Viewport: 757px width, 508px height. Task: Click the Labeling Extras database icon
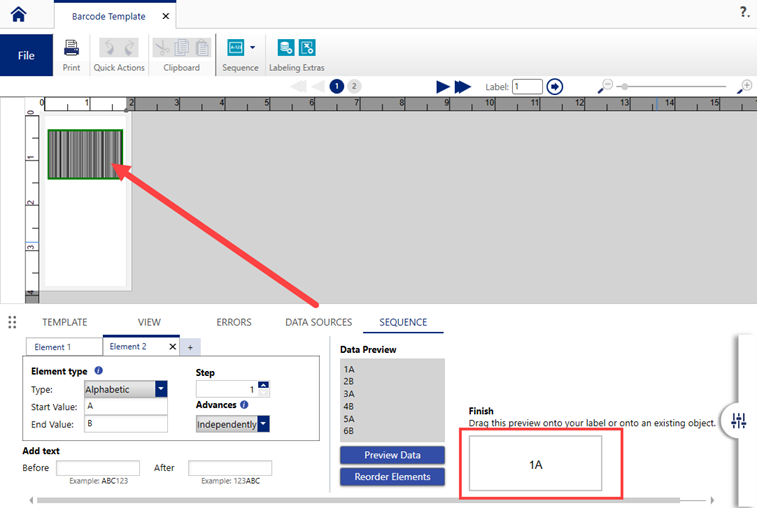[286, 48]
